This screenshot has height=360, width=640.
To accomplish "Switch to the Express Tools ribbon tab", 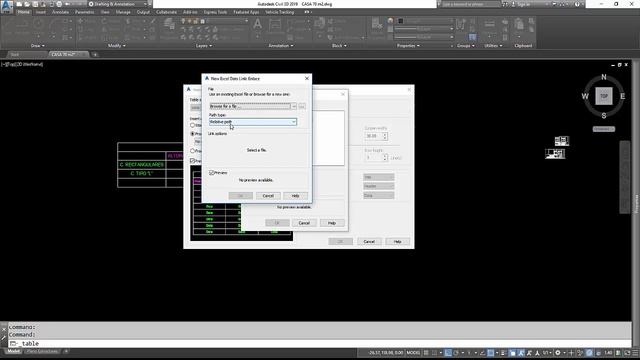I will (x=215, y=12).
